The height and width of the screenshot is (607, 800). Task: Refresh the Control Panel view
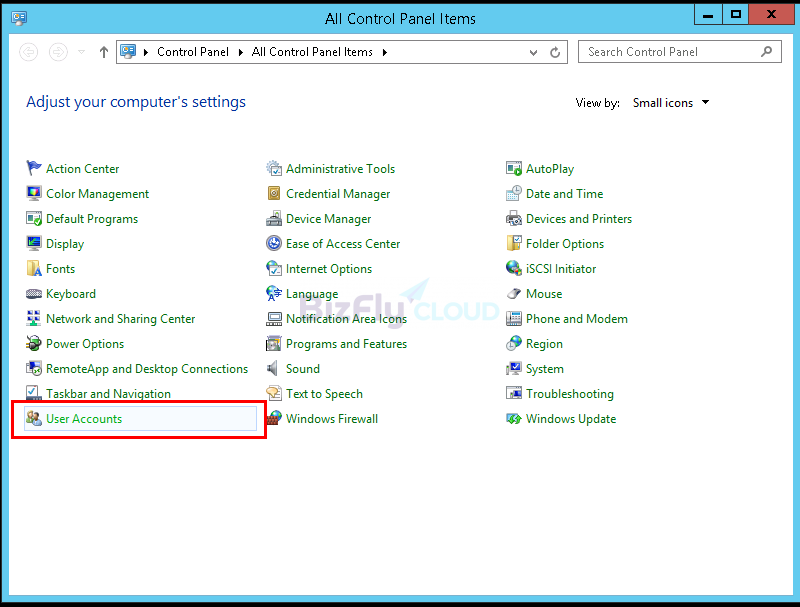click(555, 52)
